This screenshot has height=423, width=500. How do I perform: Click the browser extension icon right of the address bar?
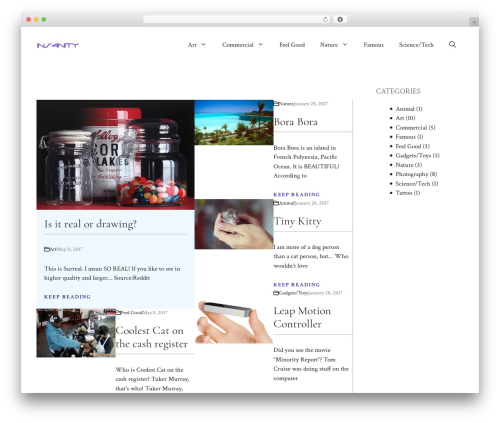(340, 19)
